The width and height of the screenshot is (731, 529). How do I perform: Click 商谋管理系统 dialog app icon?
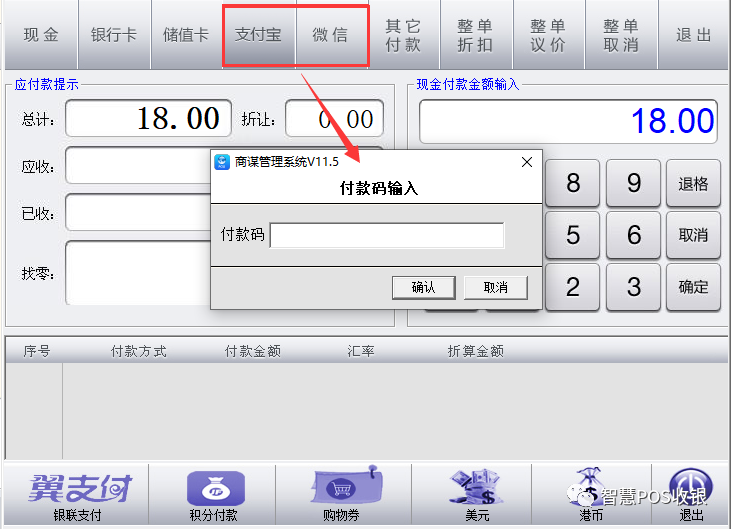pyautogui.click(x=222, y=162)
